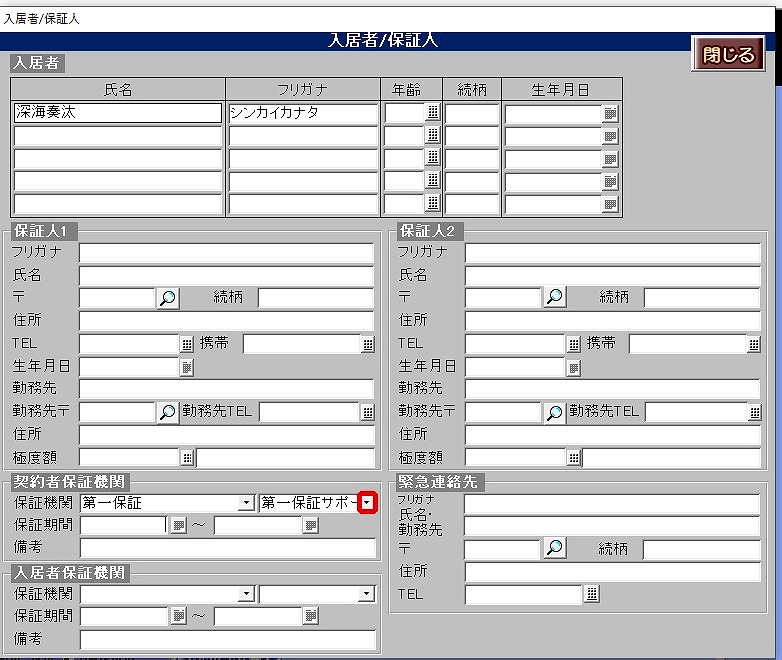Expand the 第一保証サポ plan dropdown

point(367,503)
